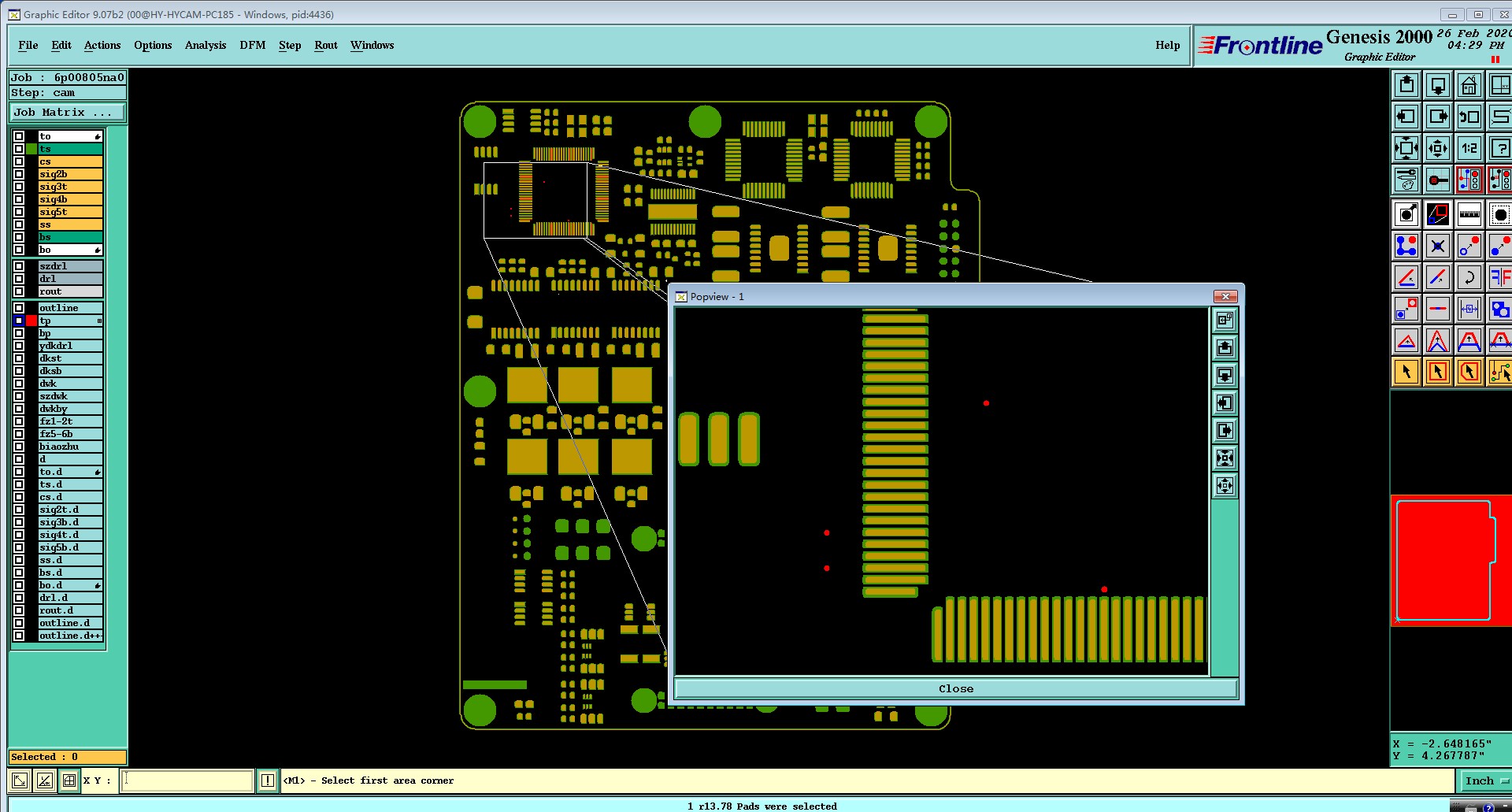This screenshot has height=812, width=1512.
Task: Click the red-blue horizontal line edit icon
Action: tap(1438, 309)
